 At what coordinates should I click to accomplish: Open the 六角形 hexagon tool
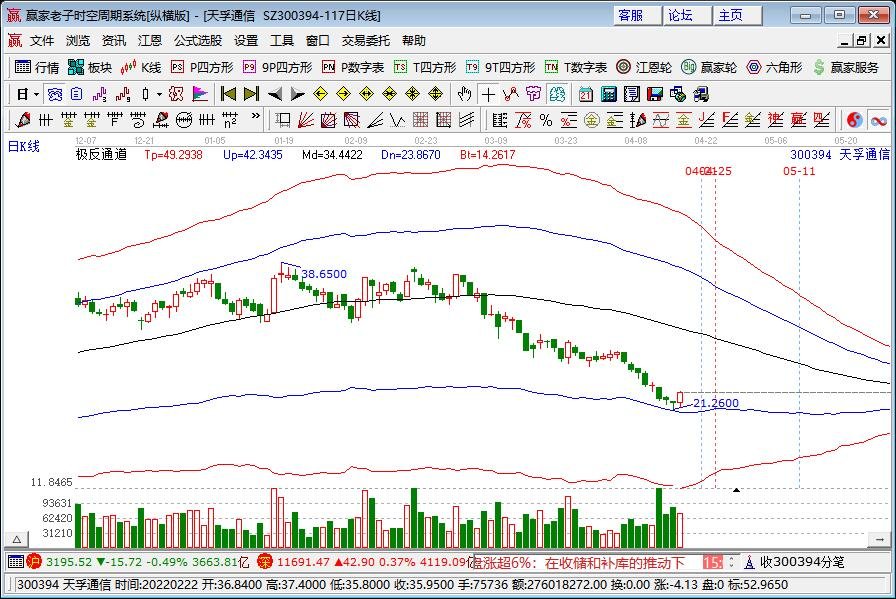(774, 67)
